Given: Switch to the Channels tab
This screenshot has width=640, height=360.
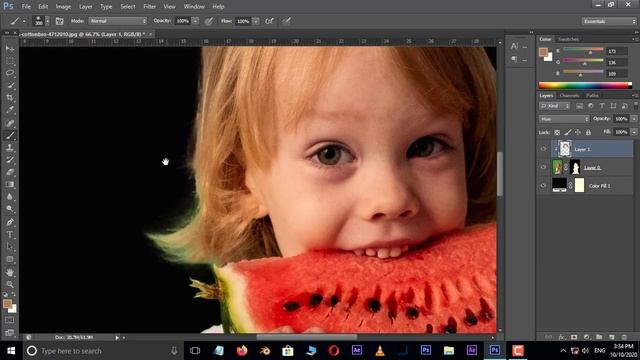Looking at the screenshot, I should [569, 96].
